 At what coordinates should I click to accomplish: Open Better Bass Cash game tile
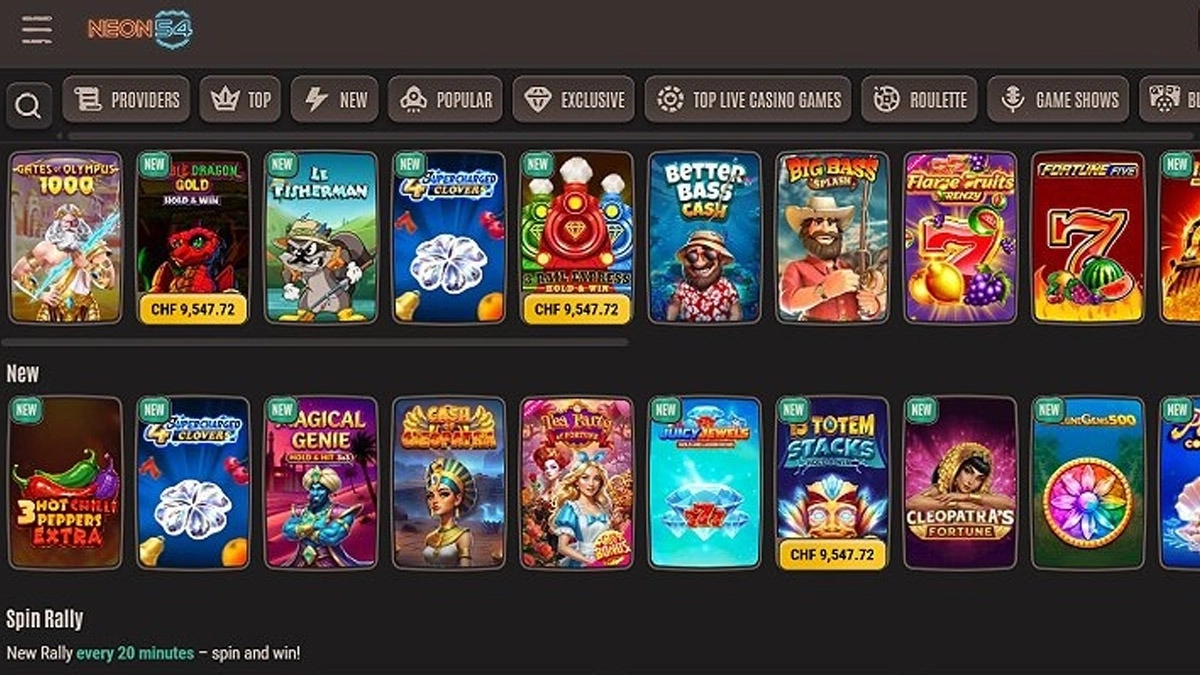(x=705, y=237)
